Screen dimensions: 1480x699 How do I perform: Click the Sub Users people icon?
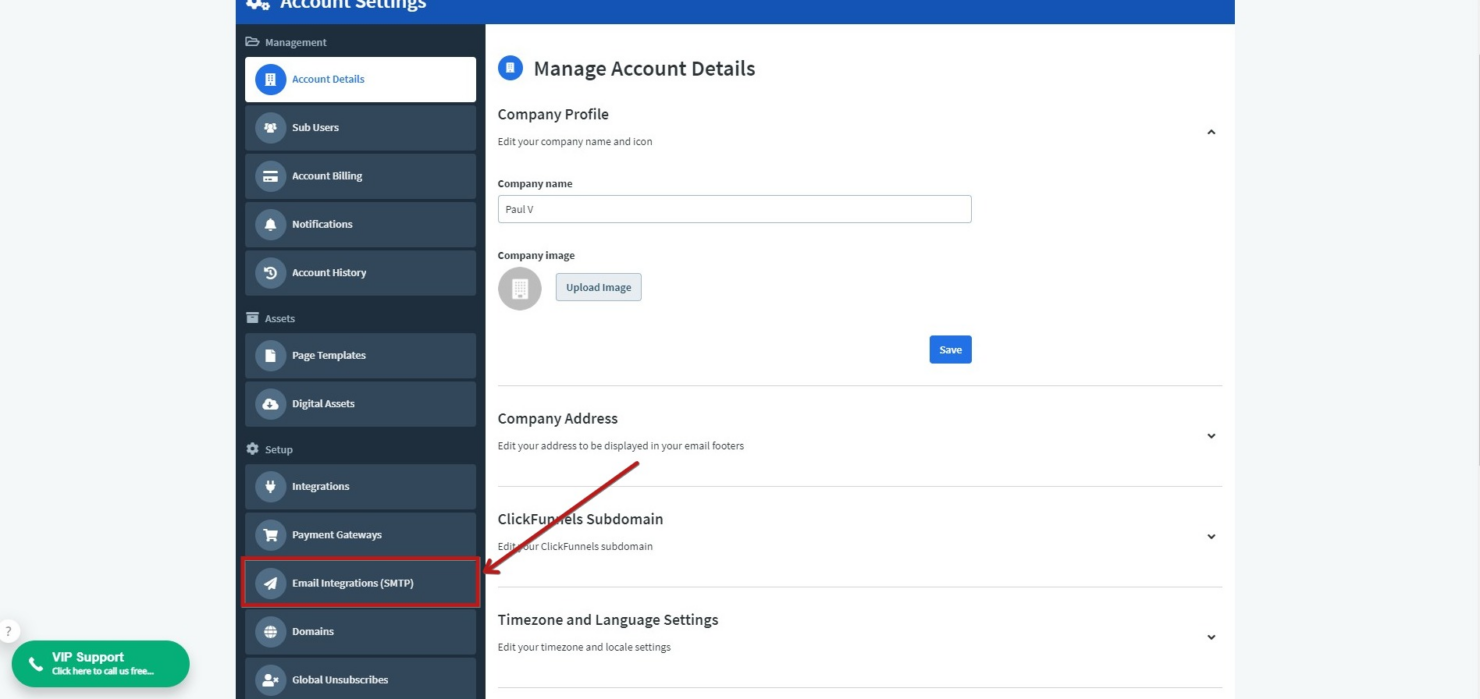(x=270, y=127)
